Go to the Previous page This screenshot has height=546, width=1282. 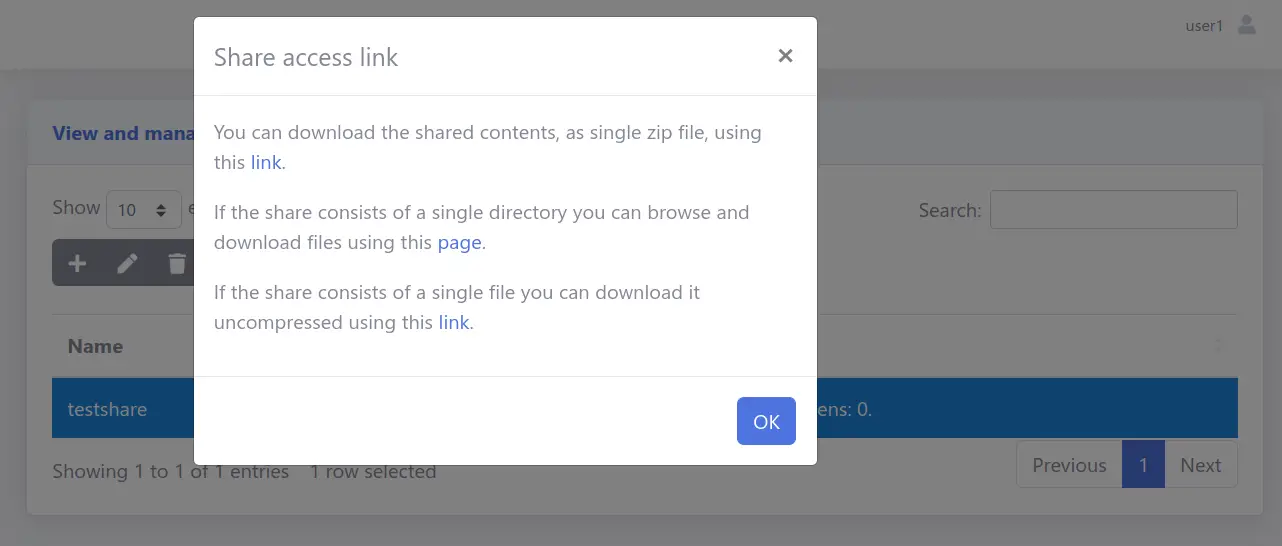(x=1069, y=465)
